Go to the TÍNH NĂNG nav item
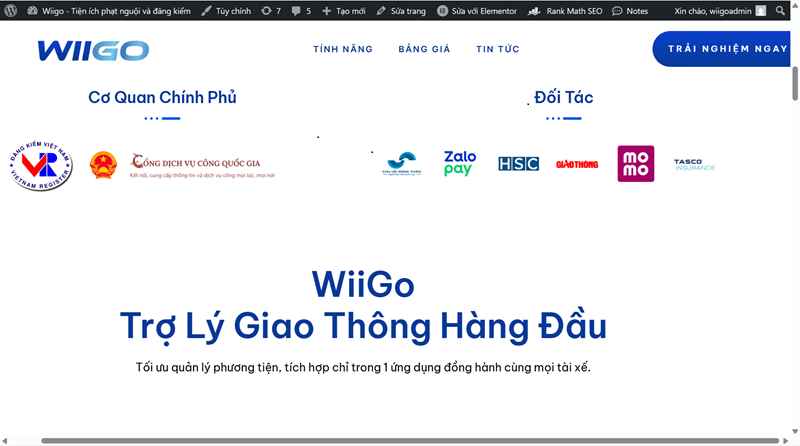The width and height of the screenshot is (800, 446). 343,49
